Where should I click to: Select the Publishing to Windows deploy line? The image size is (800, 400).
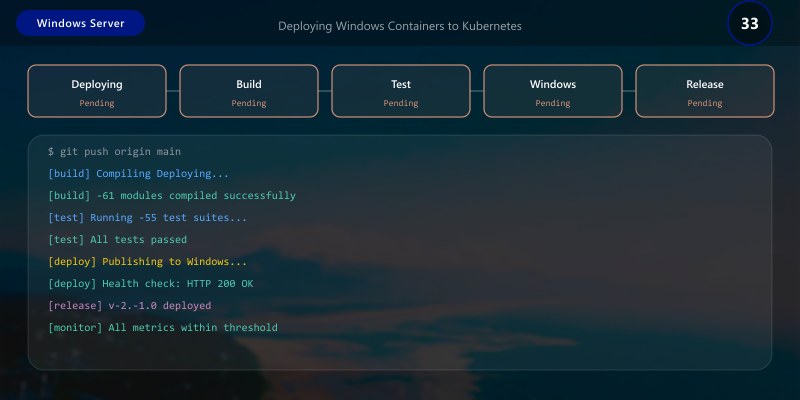pos(147,261)
